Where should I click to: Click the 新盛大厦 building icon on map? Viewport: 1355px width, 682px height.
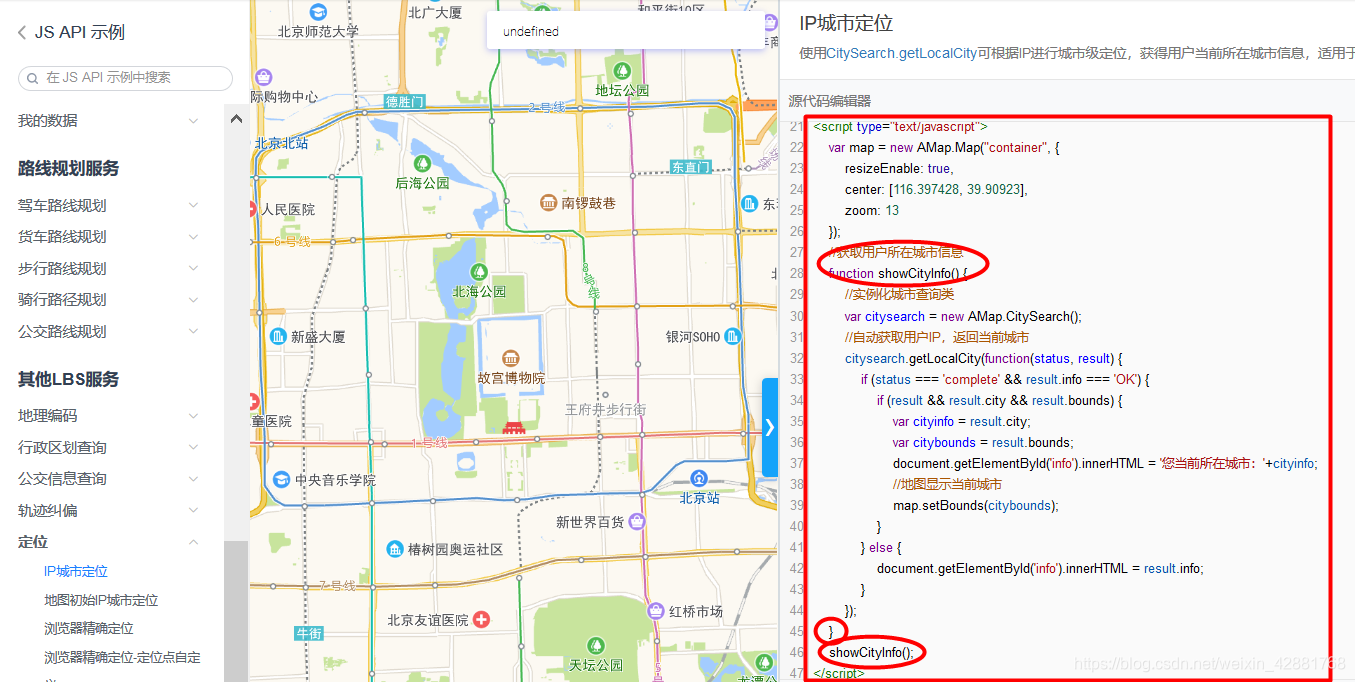(x=277, y=336)
